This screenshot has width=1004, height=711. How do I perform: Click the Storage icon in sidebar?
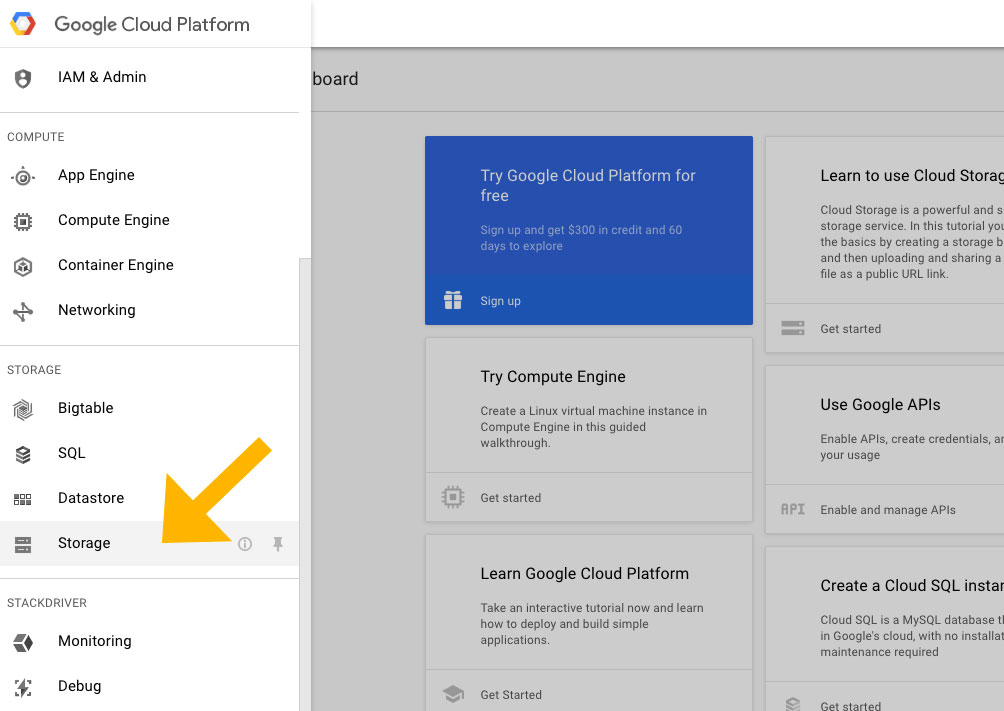(x=23, y=544)
